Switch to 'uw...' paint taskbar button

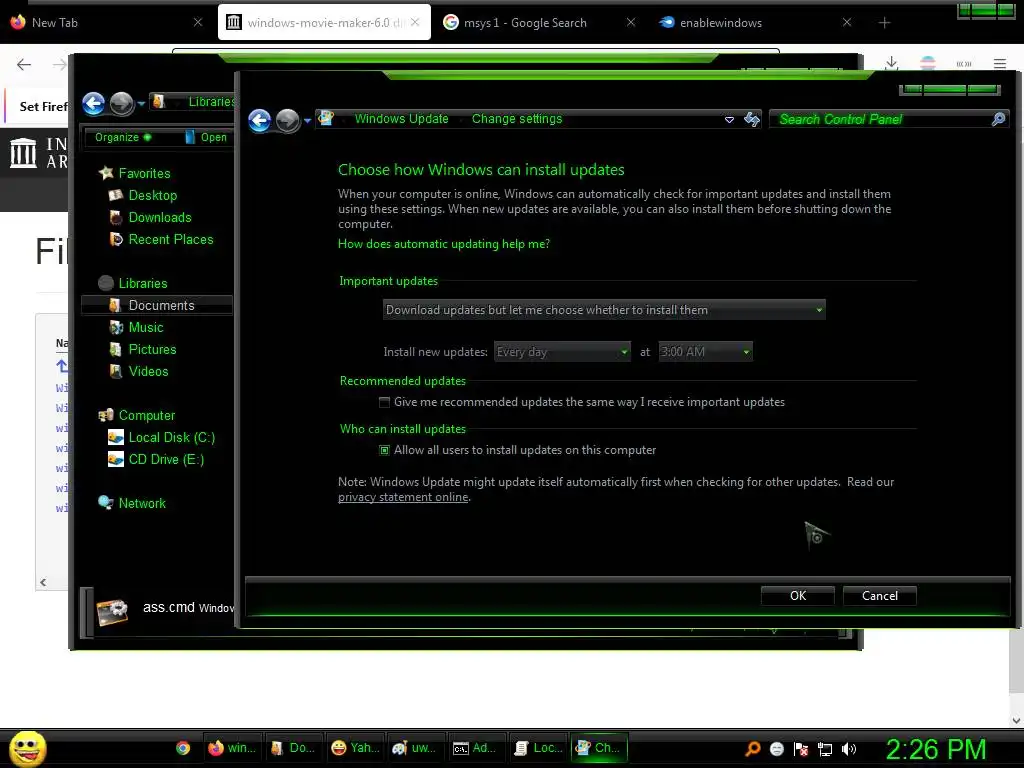415,748
